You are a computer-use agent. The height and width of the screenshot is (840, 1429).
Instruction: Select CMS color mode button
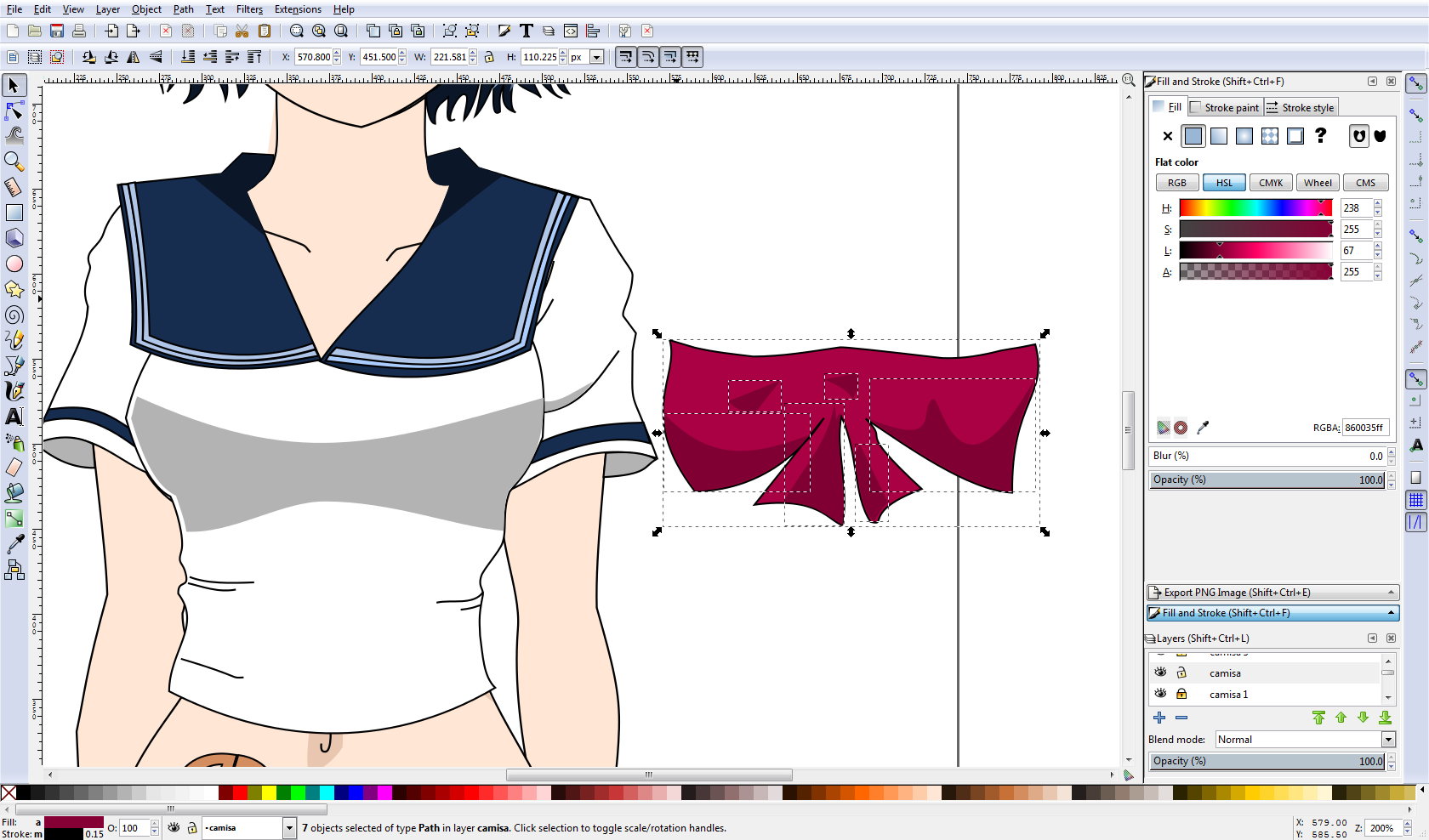click(x=1366, y=183)
